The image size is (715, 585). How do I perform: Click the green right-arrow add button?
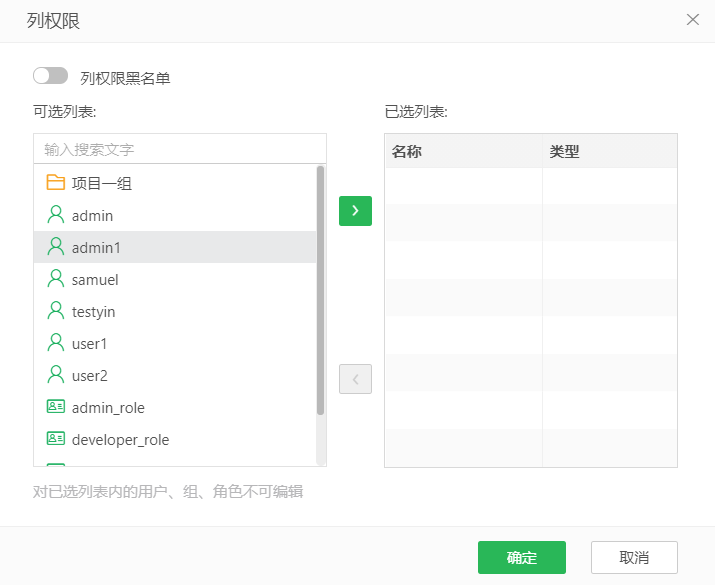coord(355,211)
